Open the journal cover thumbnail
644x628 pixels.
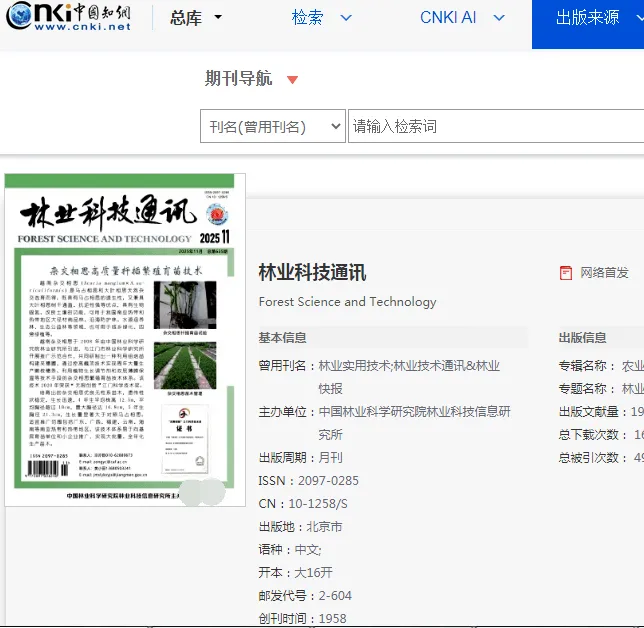(x=125, y=340)
